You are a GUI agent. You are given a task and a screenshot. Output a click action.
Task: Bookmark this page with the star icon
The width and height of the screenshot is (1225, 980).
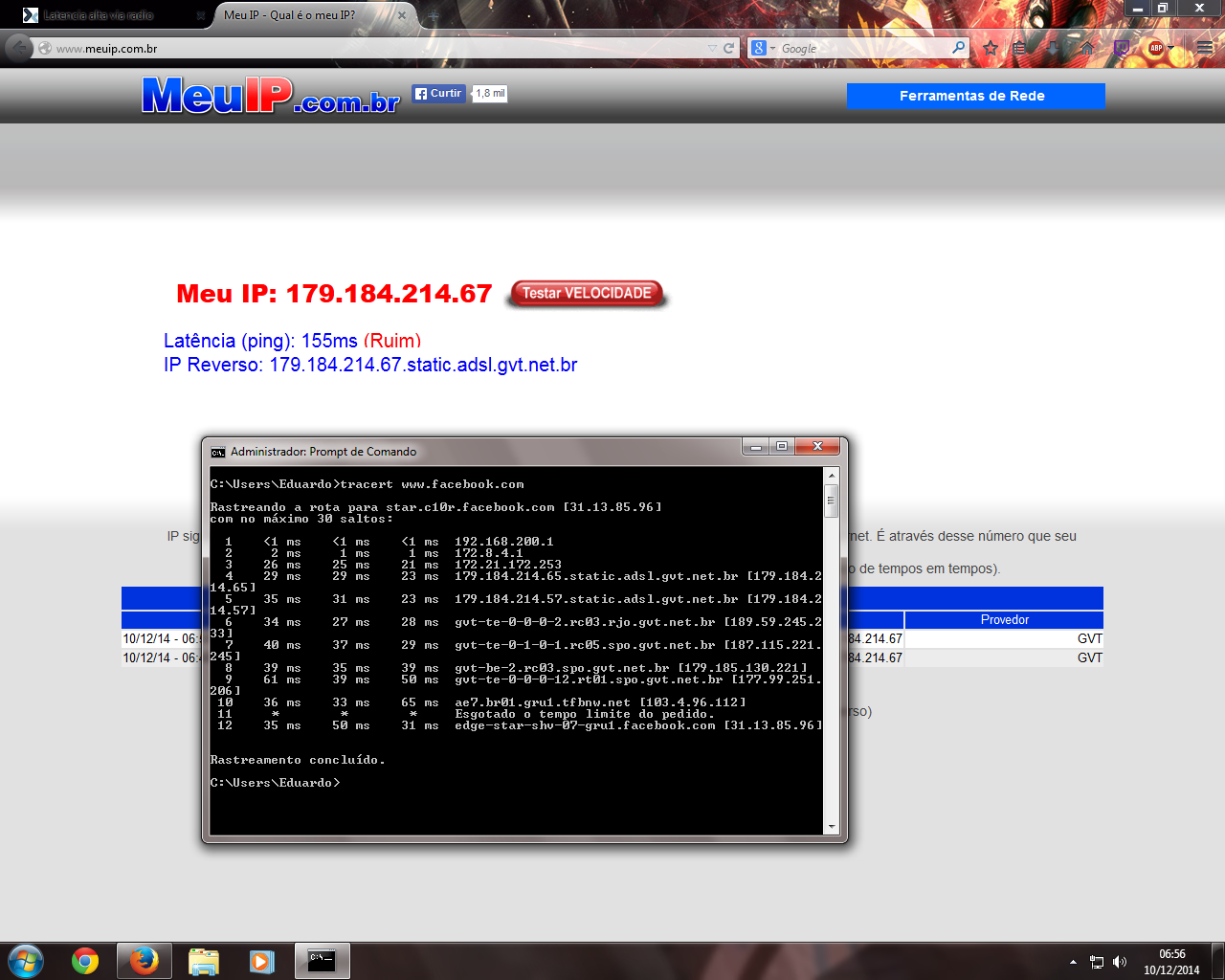coord(991,48)
